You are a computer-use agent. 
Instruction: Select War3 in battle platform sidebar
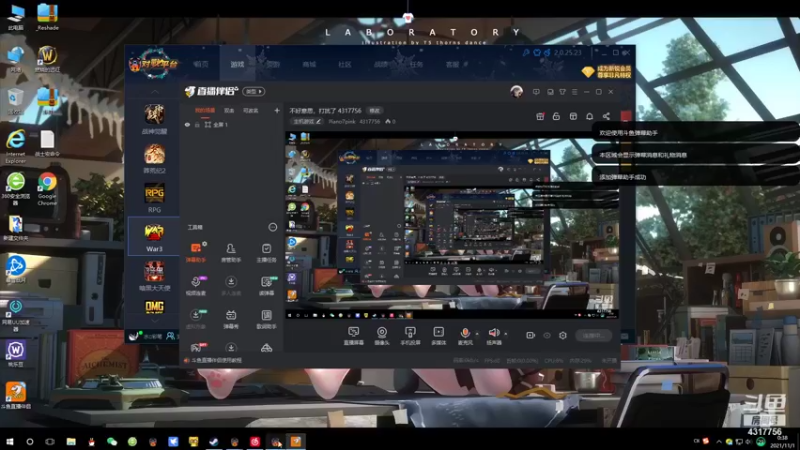[154, 238]
